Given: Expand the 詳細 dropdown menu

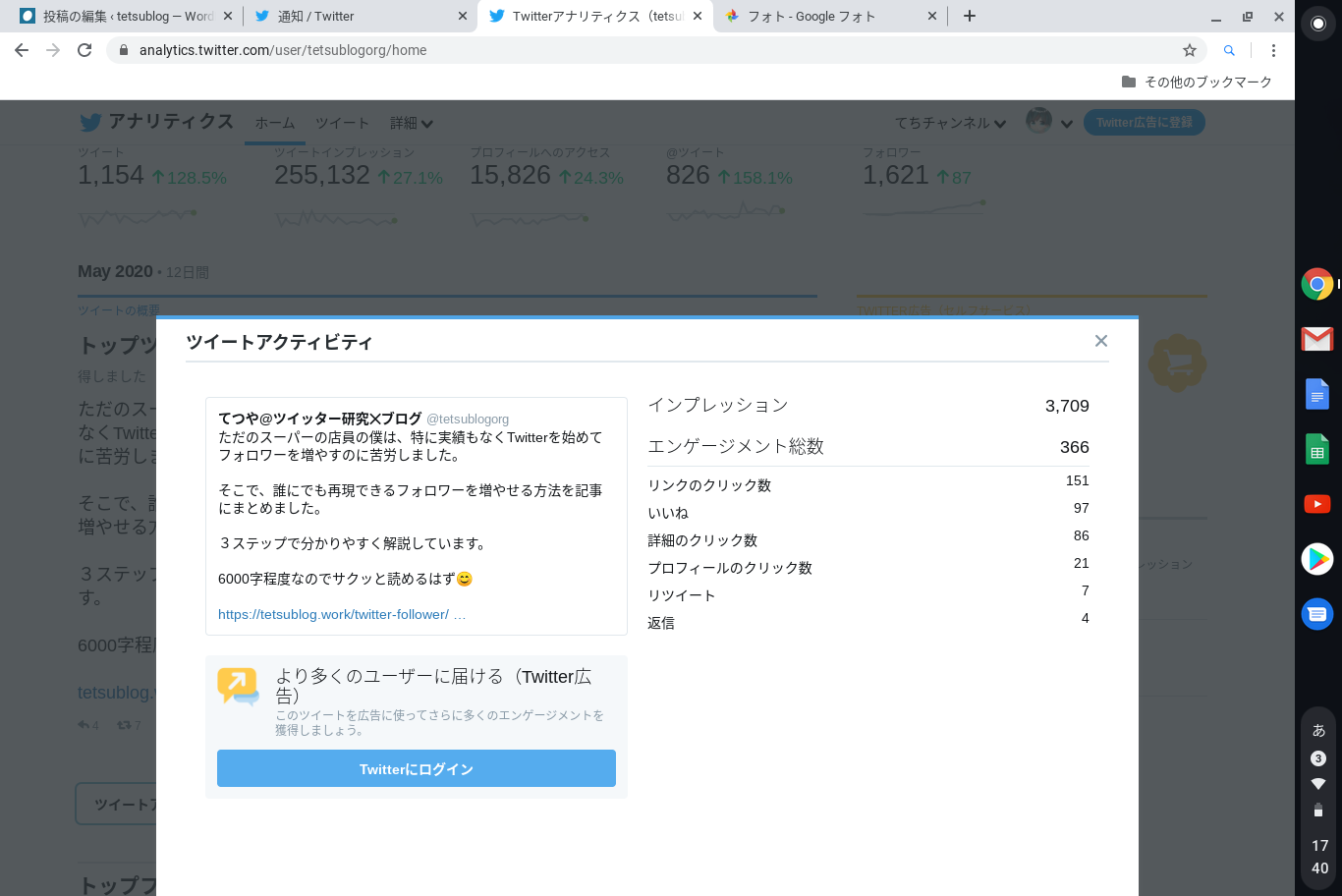Looking at the screenshot, I should click(x=412, y=123).
